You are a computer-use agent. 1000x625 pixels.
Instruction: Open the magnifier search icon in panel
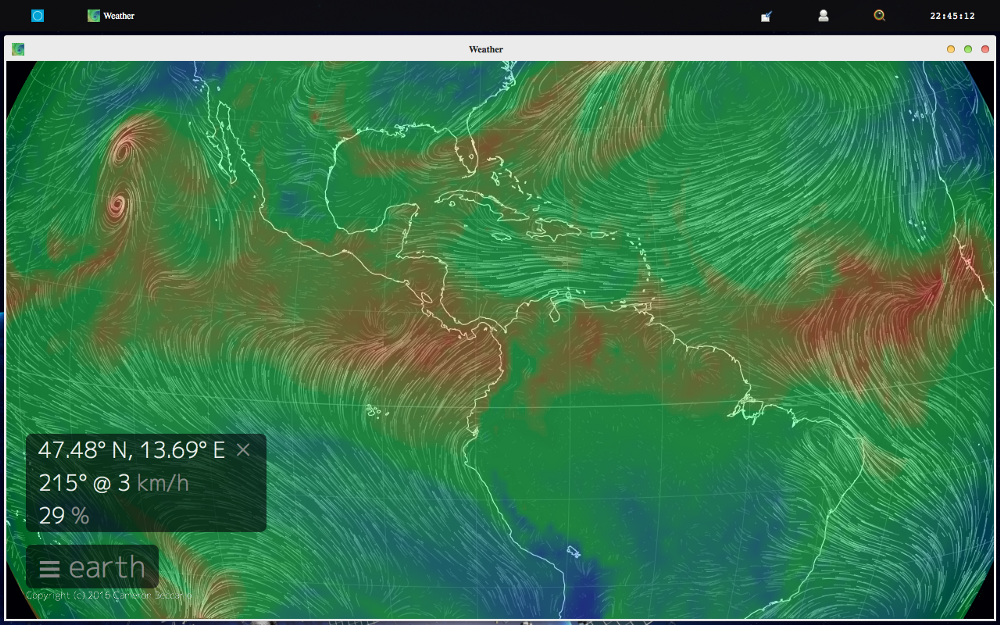point(880,15)
